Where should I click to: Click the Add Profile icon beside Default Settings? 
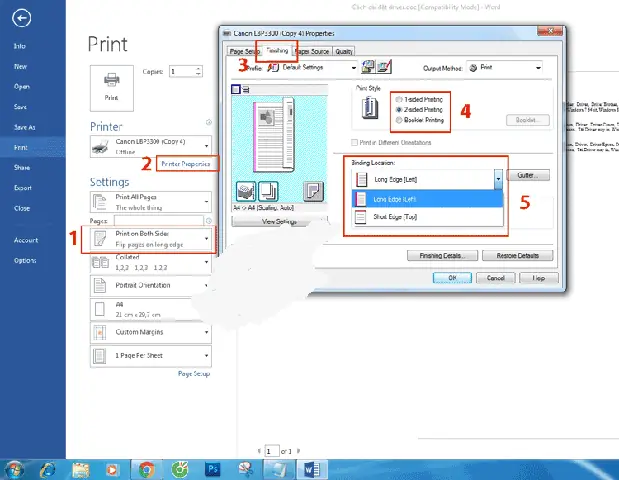click(x=368, y=67)
